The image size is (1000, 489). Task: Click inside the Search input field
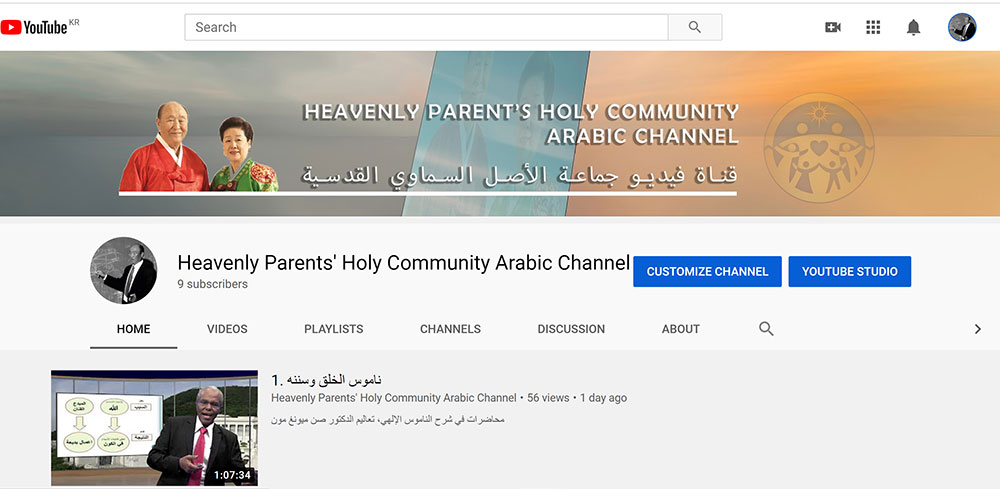425,27
